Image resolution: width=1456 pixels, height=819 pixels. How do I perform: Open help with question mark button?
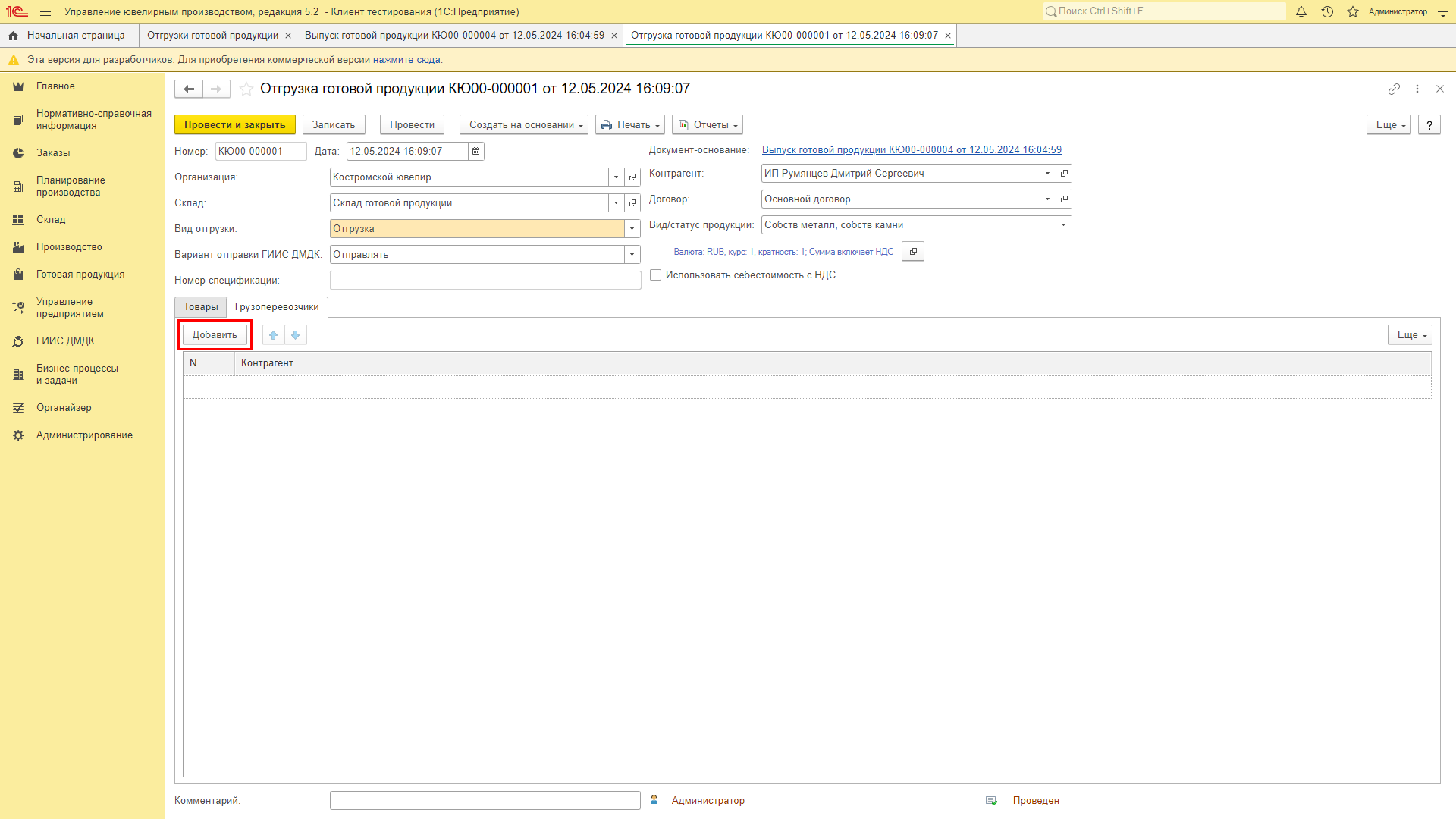(1429, 125)
